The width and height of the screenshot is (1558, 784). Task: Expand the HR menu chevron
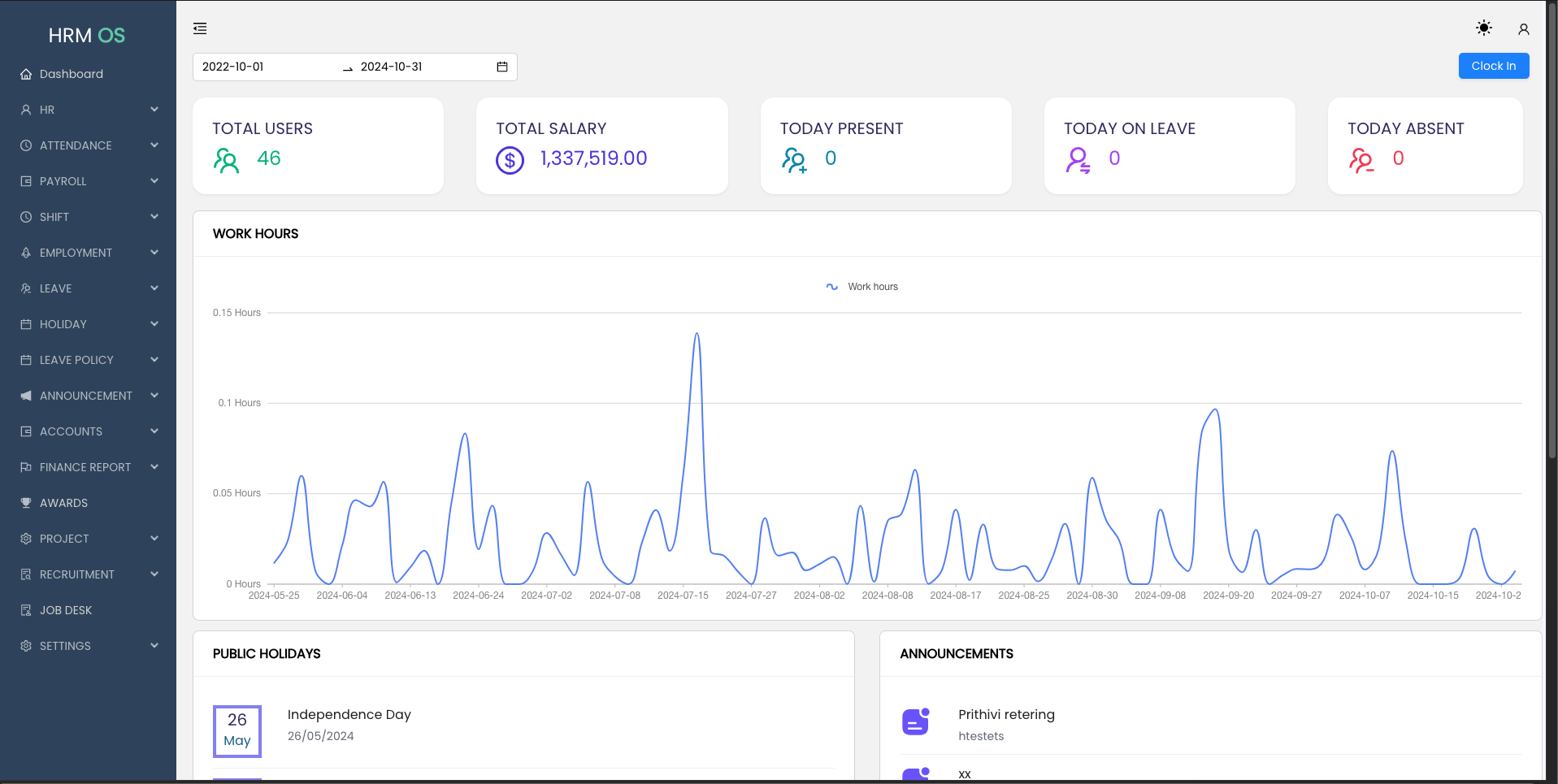tap(154, 110)
